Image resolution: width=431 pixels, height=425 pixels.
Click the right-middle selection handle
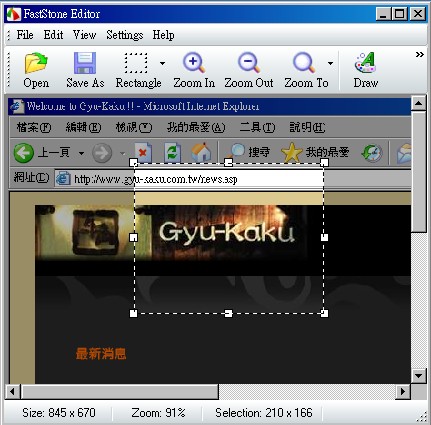point(324,237)
